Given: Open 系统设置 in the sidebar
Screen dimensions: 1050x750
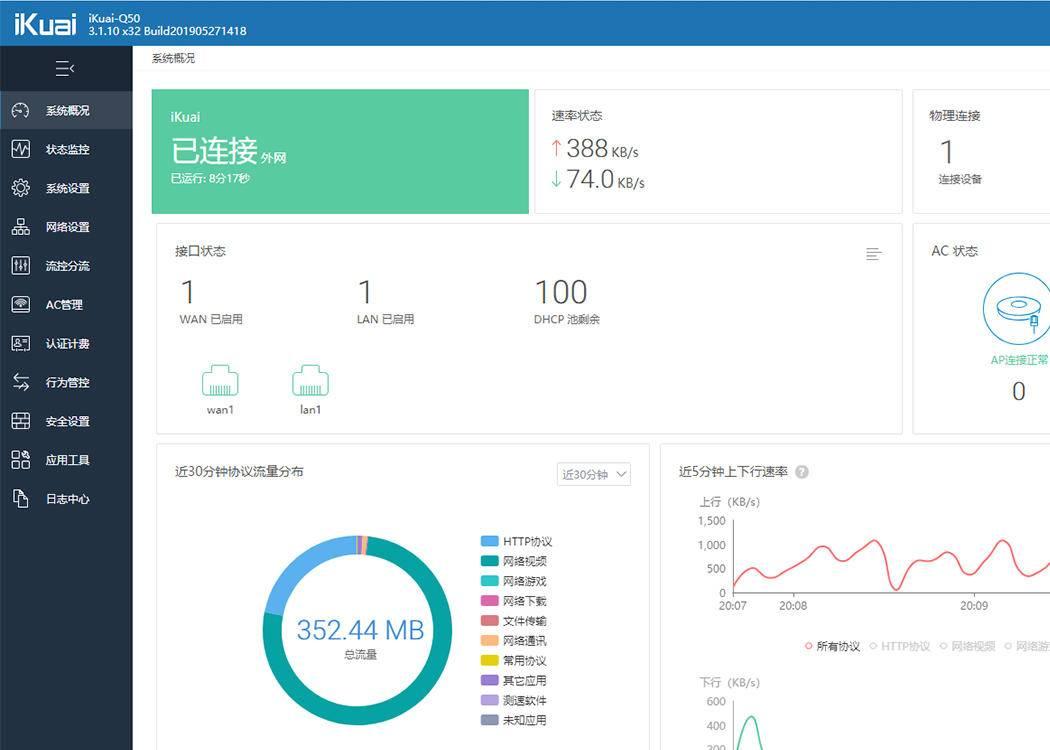Looking at the screenshot, I should point(66,188).
